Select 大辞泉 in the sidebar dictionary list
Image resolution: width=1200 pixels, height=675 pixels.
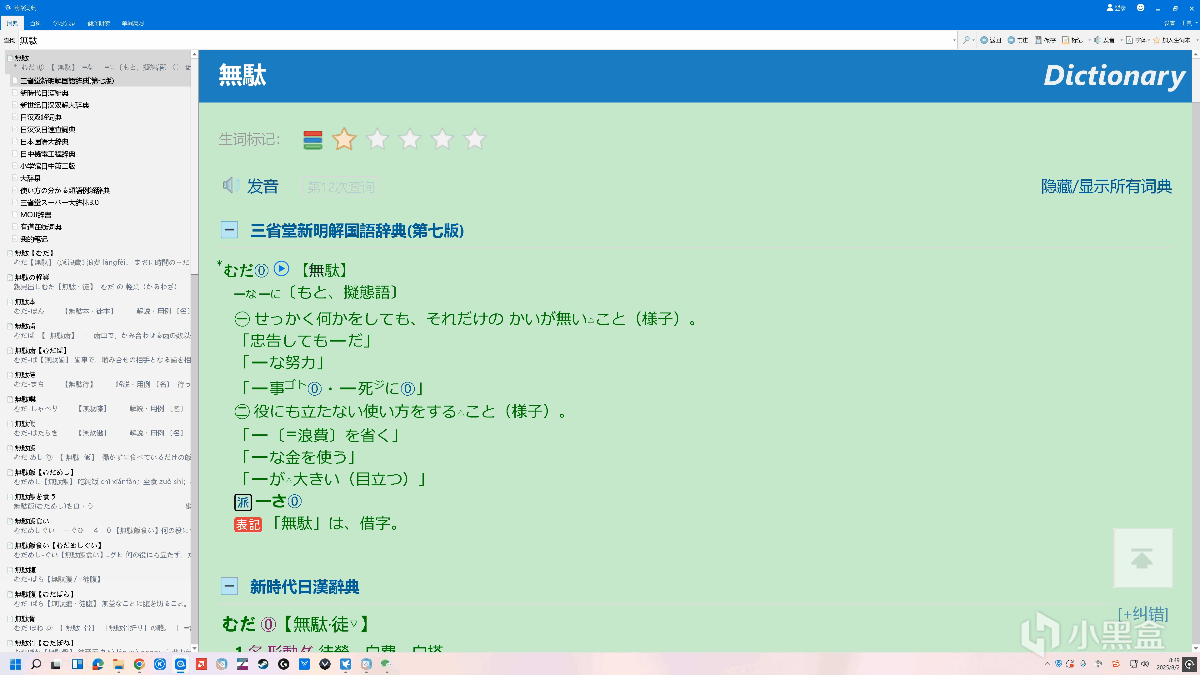[x=30, y=178]
